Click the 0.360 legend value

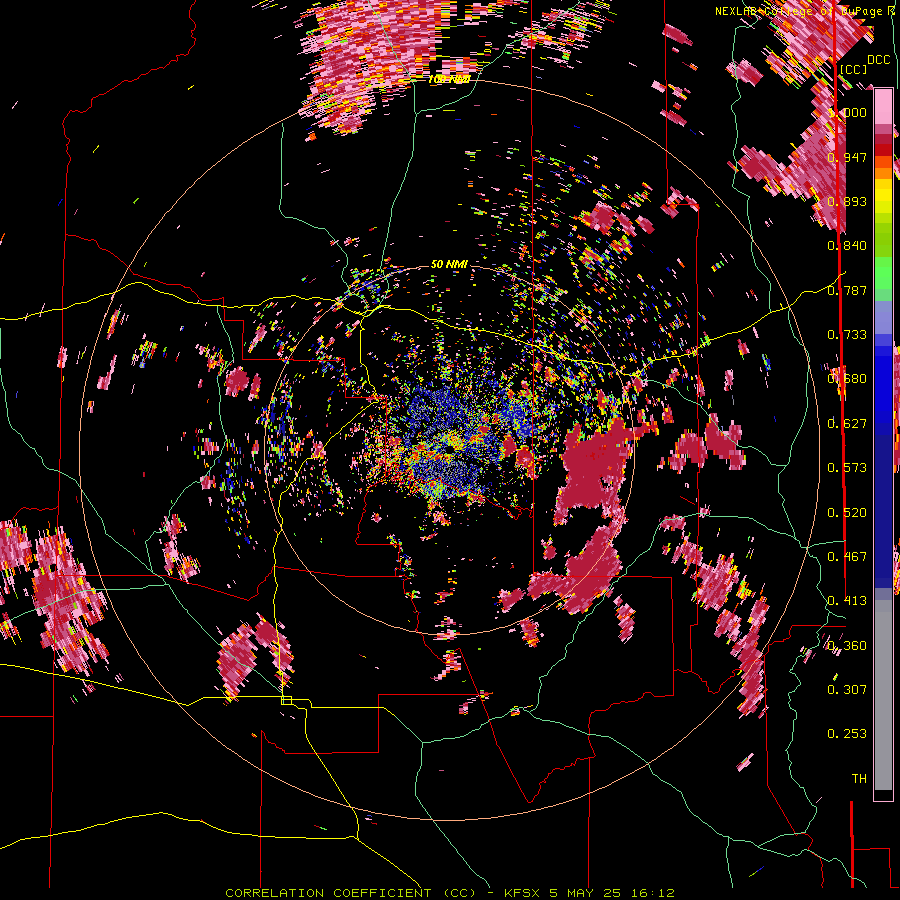coord(847,646)
